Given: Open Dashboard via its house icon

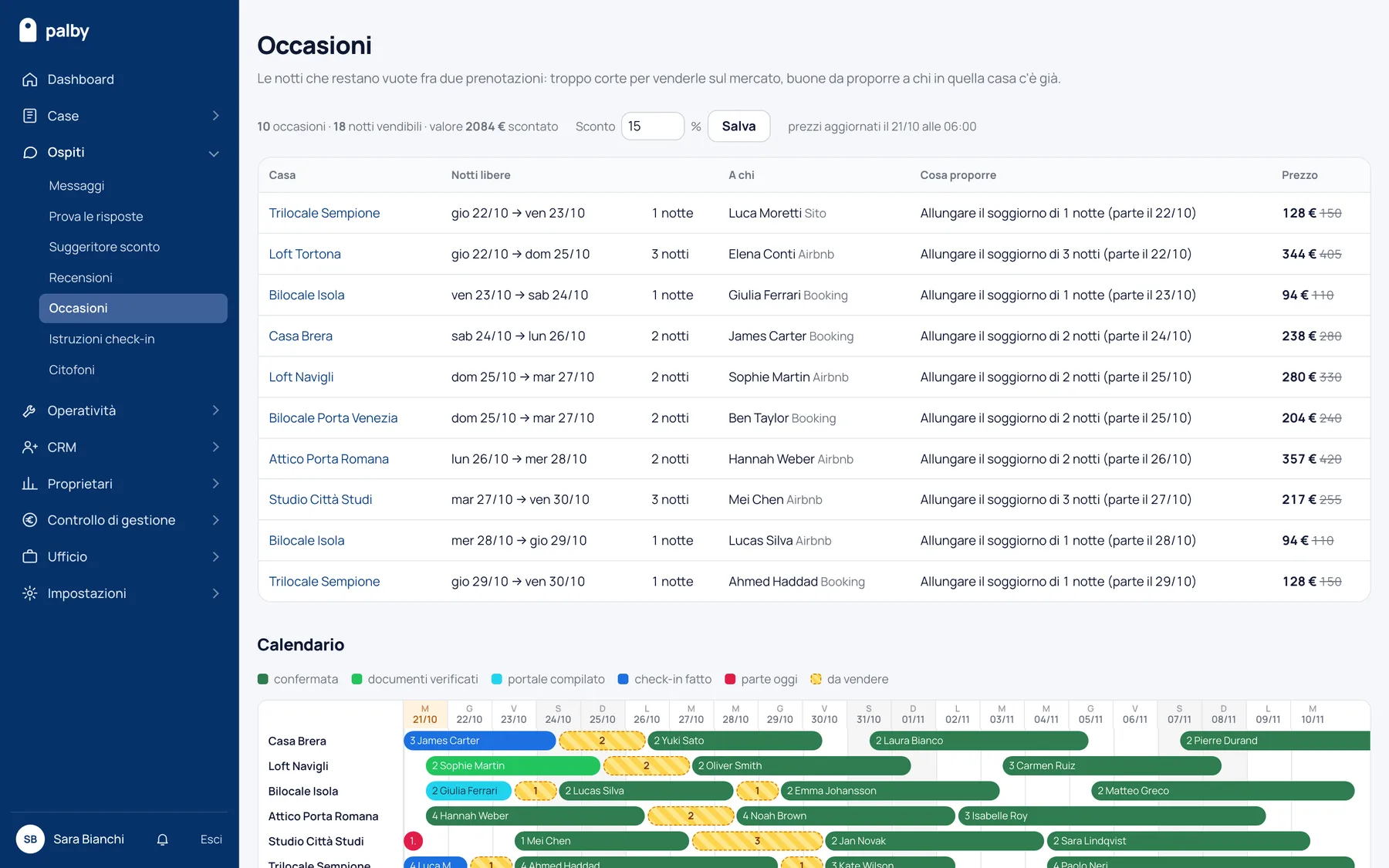Looking at the screenshot, I should tap(30, 79).
